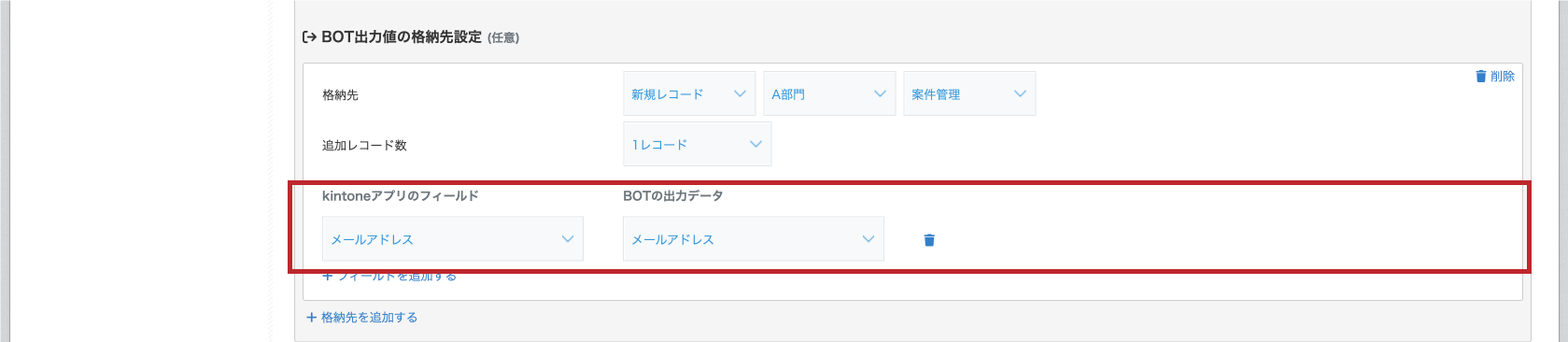Click the plus icon beside 格納先を追加する
This screenshot has height=342, width=1568.
point(312,318)
